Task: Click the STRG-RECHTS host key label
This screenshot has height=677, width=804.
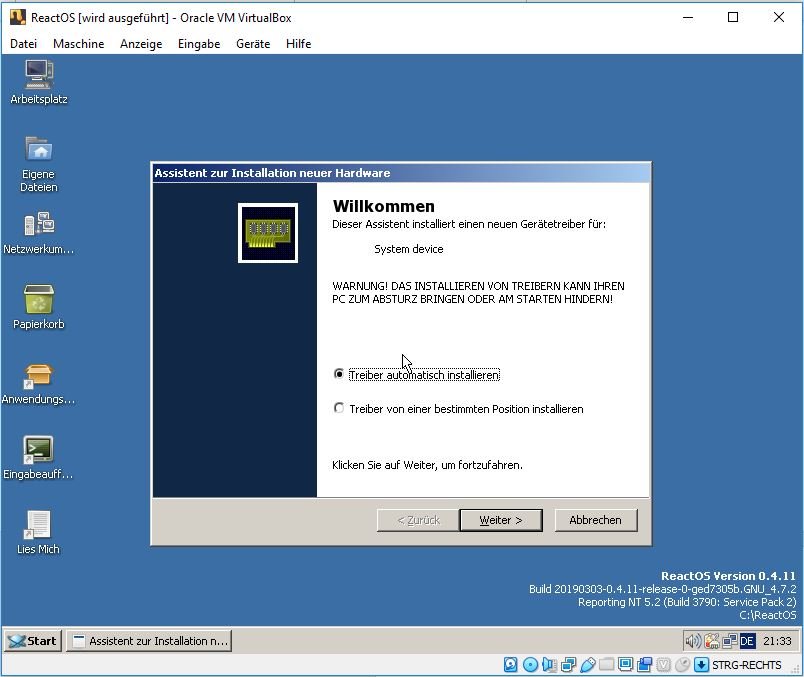Action: [747, 665]
